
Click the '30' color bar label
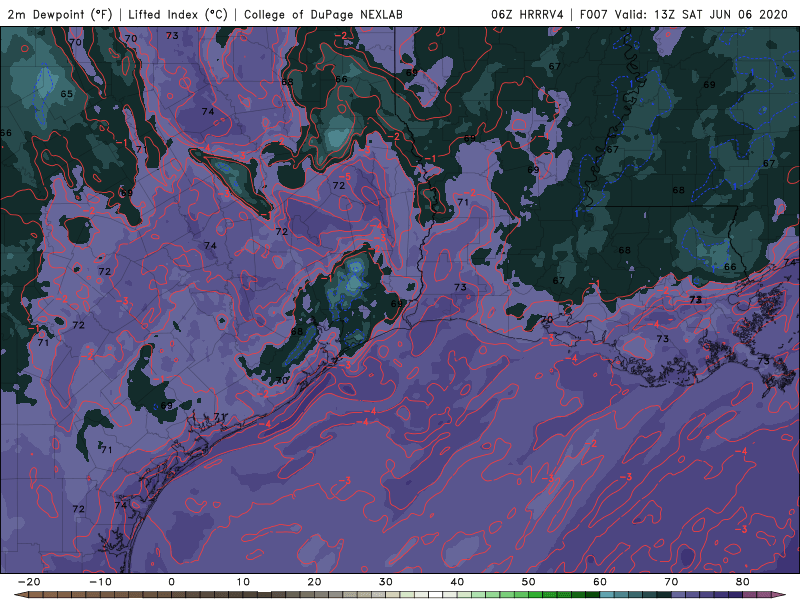[386, 582]
